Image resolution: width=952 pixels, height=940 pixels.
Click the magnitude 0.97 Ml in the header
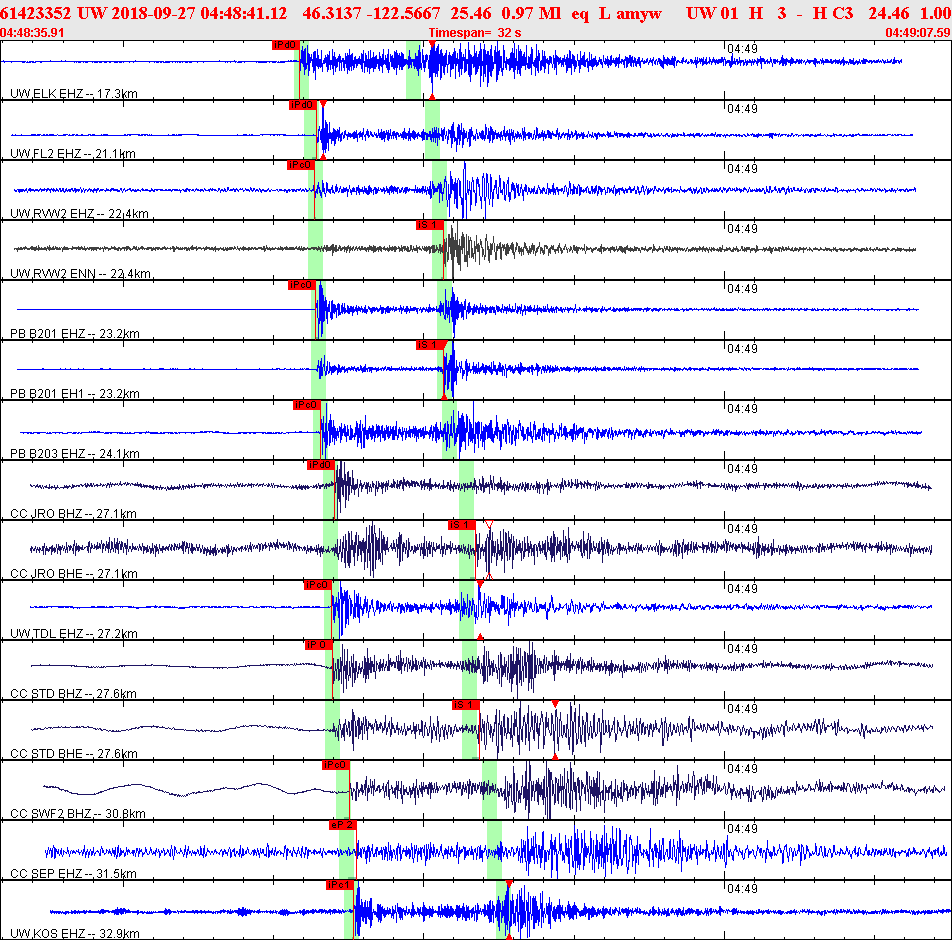531,13
